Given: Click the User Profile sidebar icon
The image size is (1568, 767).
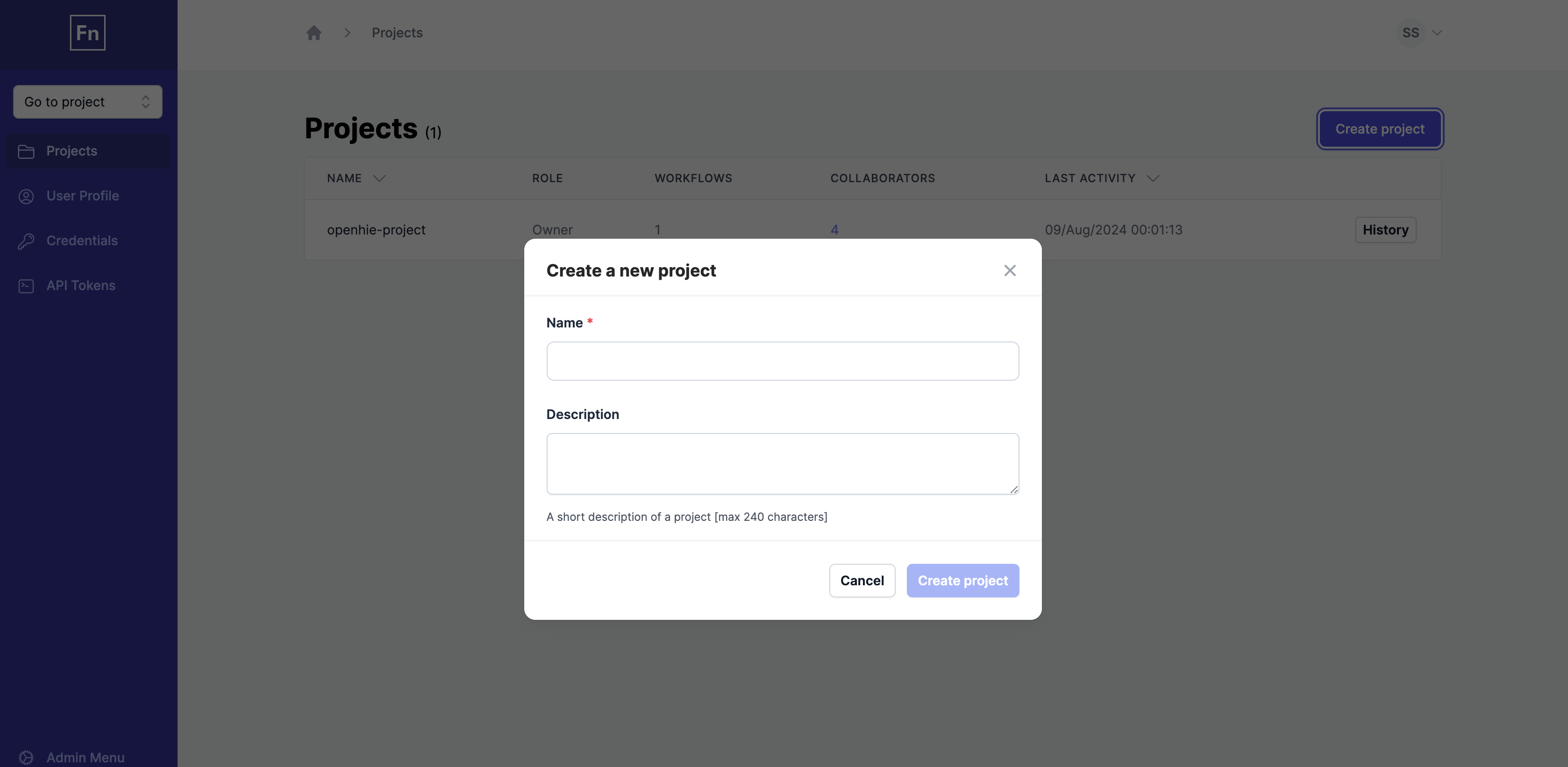Looking at the screenshot, I should (x=26, y=195).
